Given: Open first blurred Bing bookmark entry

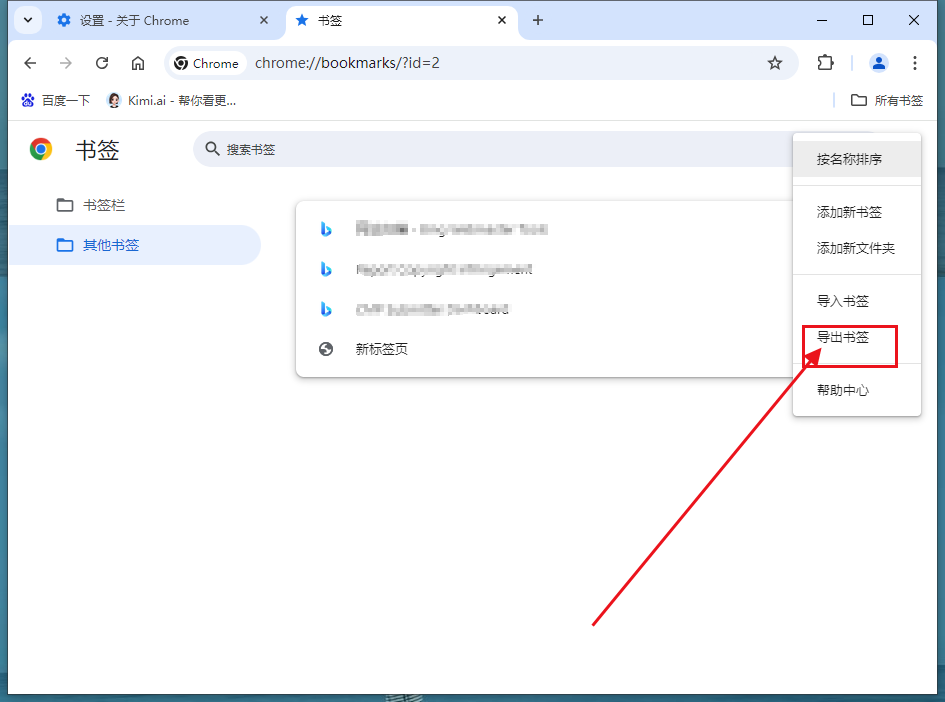Looking at the screenshot, I should 544,229.
